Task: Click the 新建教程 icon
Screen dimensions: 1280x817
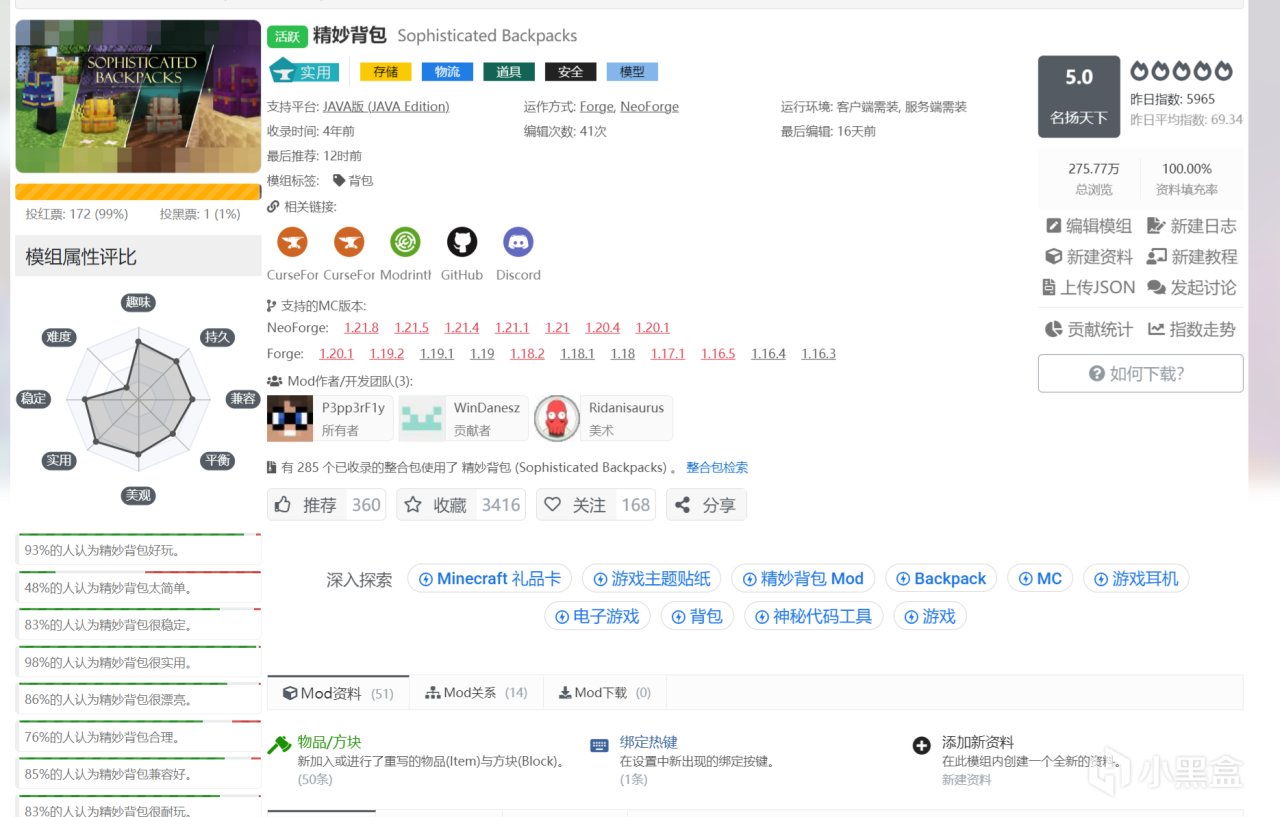Action: (x=1156, y=257)
